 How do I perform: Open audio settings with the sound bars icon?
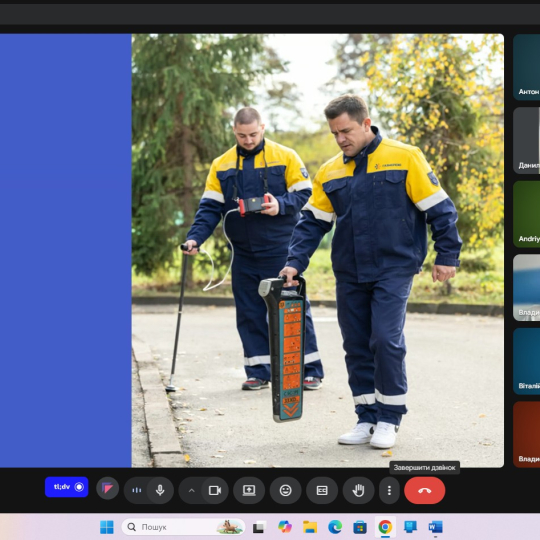(x=136, y=490)
